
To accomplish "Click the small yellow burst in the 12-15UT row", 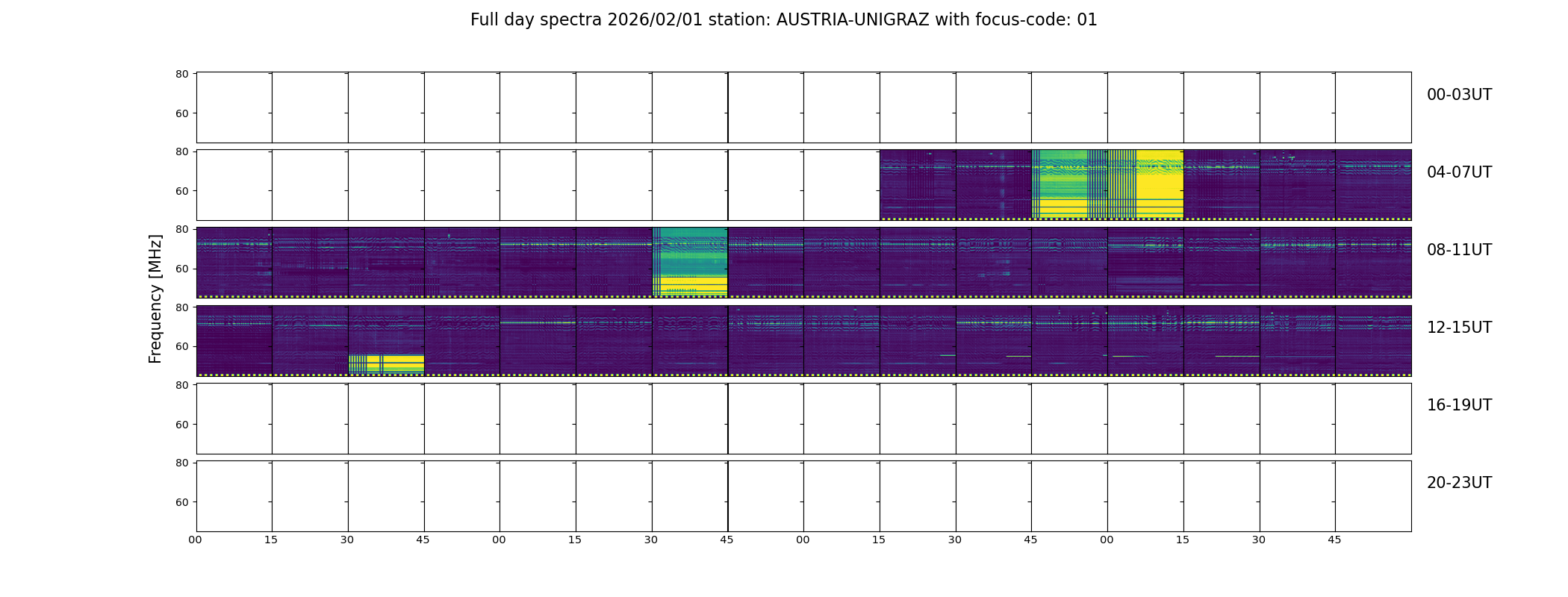I will (x=386, y=363).
